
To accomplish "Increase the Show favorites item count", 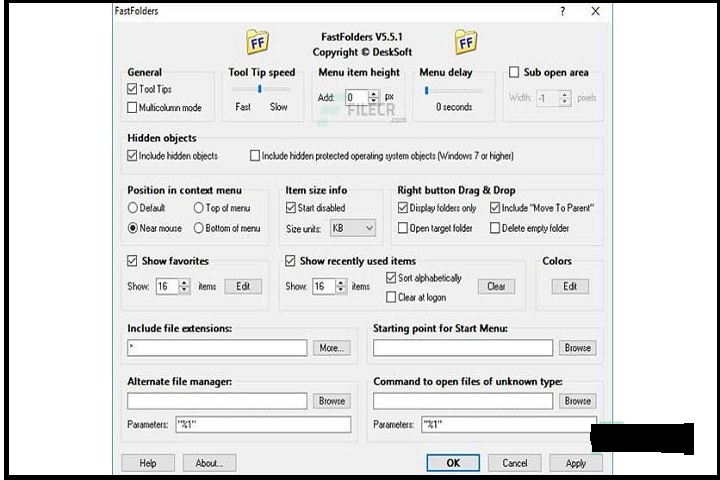I will coord(183,282).
